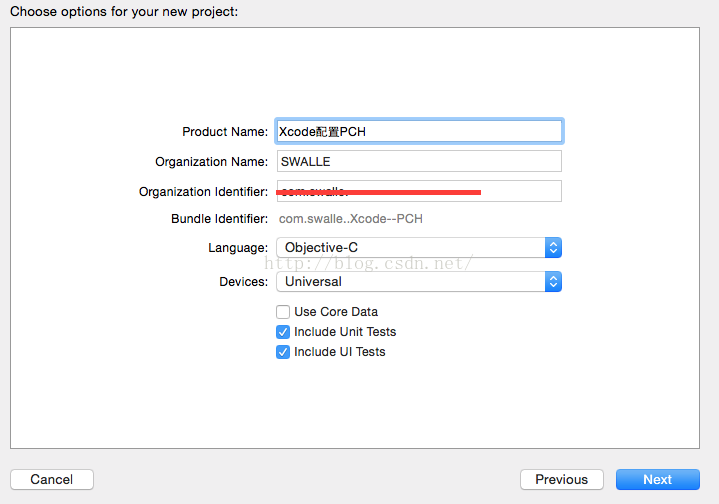Click the Include Unit Tests label
Viewport: 719px width, 504px height.
pyautogui.click(x=345, y=332)
